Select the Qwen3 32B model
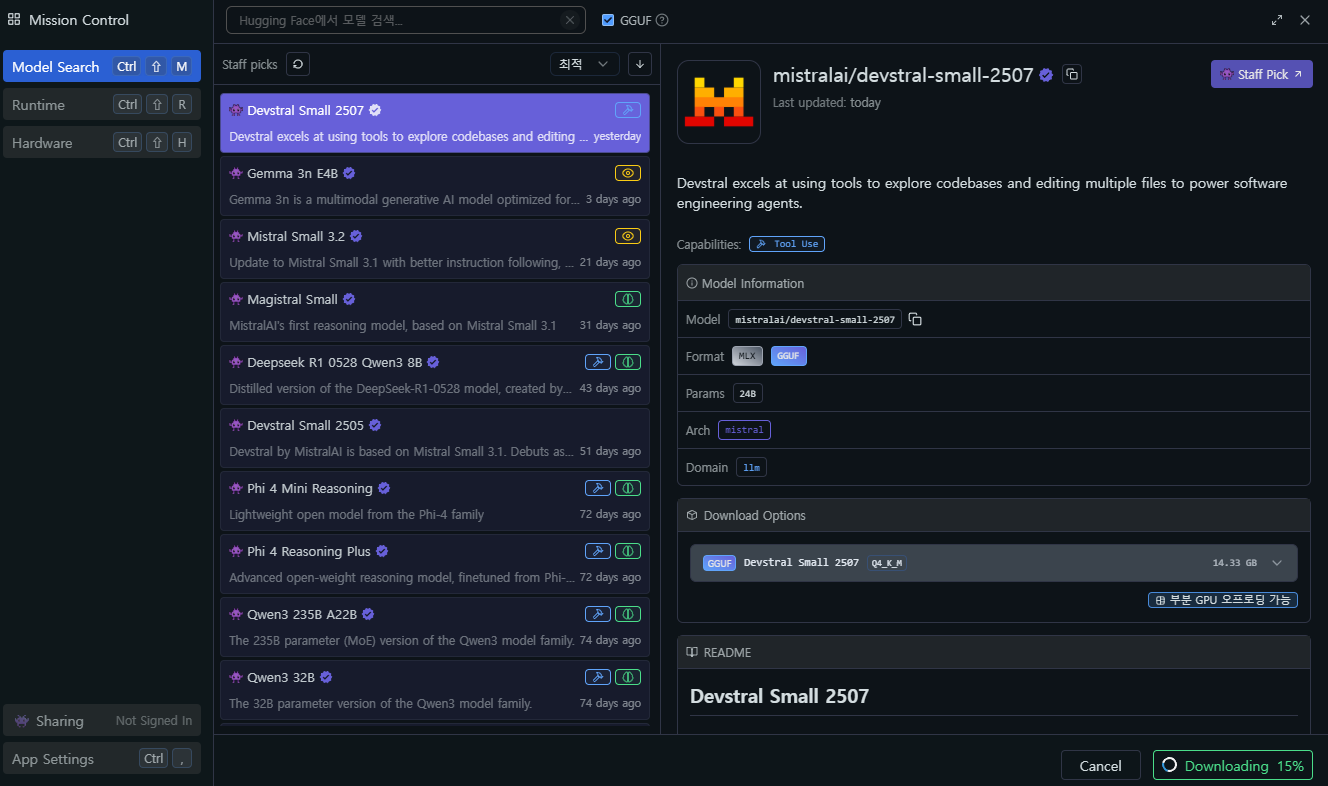 point(435,690)
